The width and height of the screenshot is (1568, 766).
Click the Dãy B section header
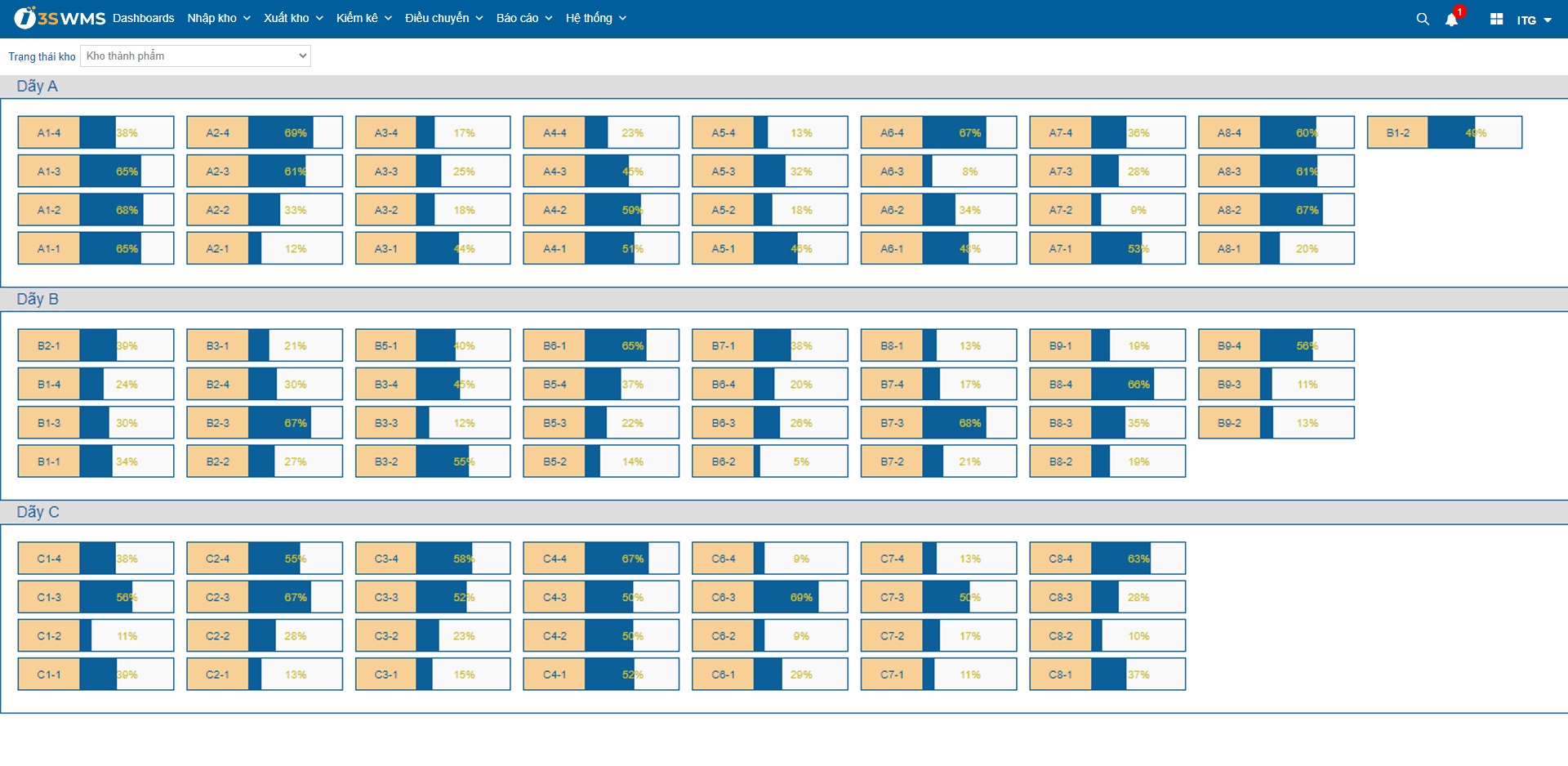point(38,299)
